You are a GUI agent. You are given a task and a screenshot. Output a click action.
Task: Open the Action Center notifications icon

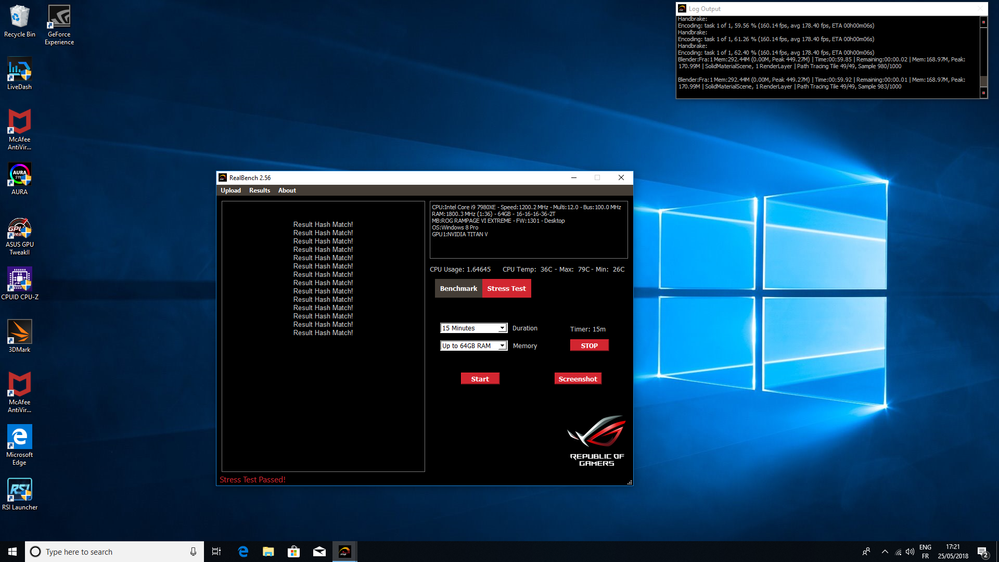point(983,552)
